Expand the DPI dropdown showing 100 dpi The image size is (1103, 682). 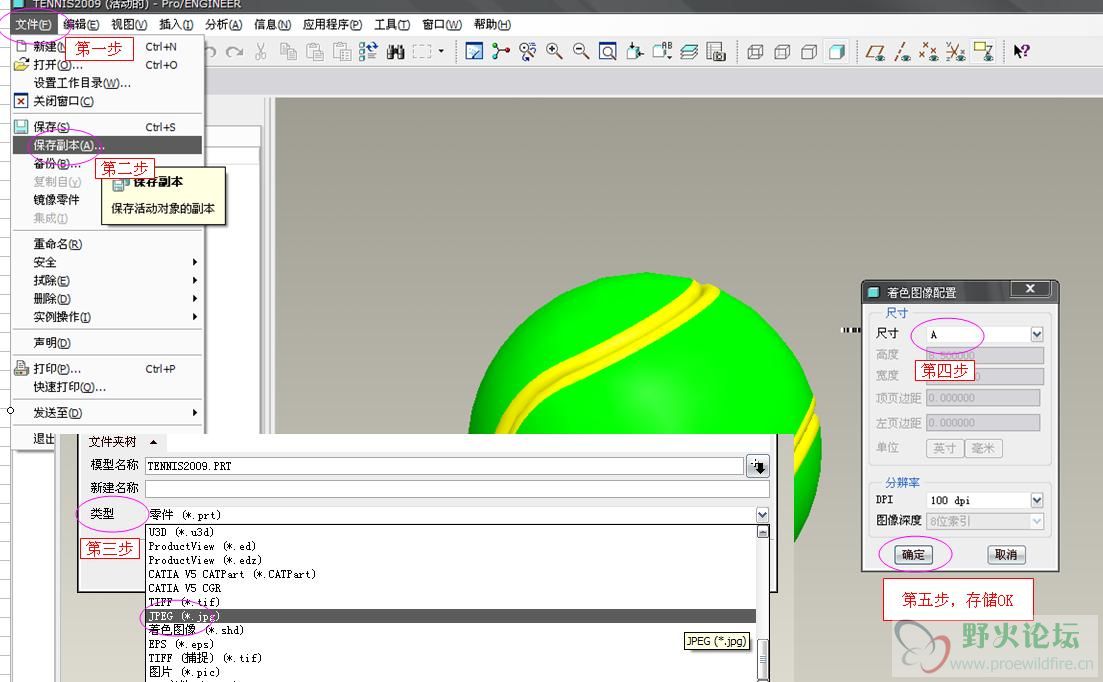(1036, 500)
